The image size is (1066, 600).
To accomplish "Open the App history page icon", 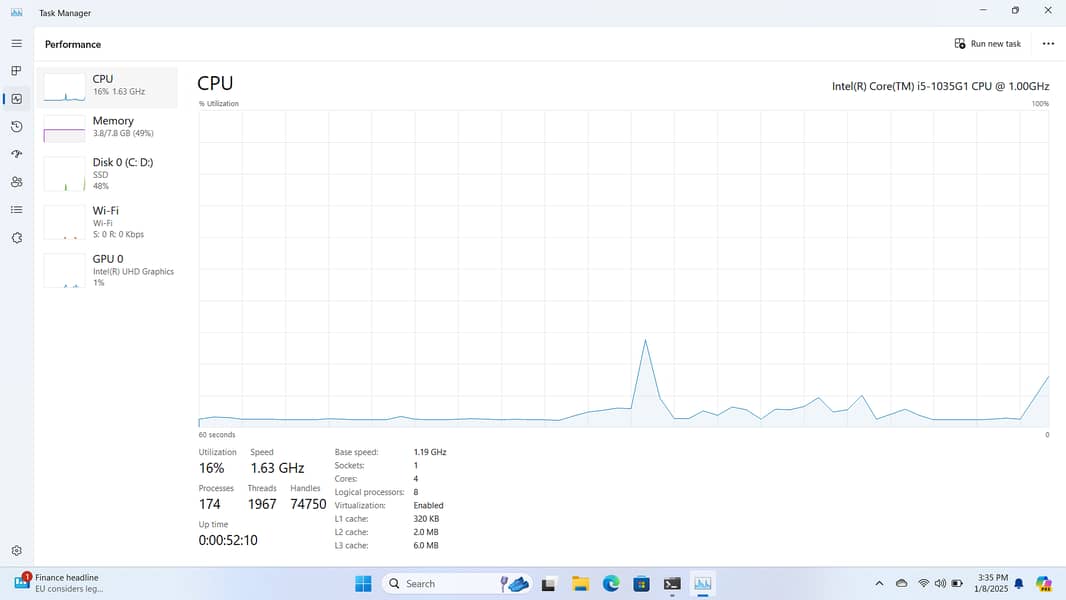I will coord(16,127).
